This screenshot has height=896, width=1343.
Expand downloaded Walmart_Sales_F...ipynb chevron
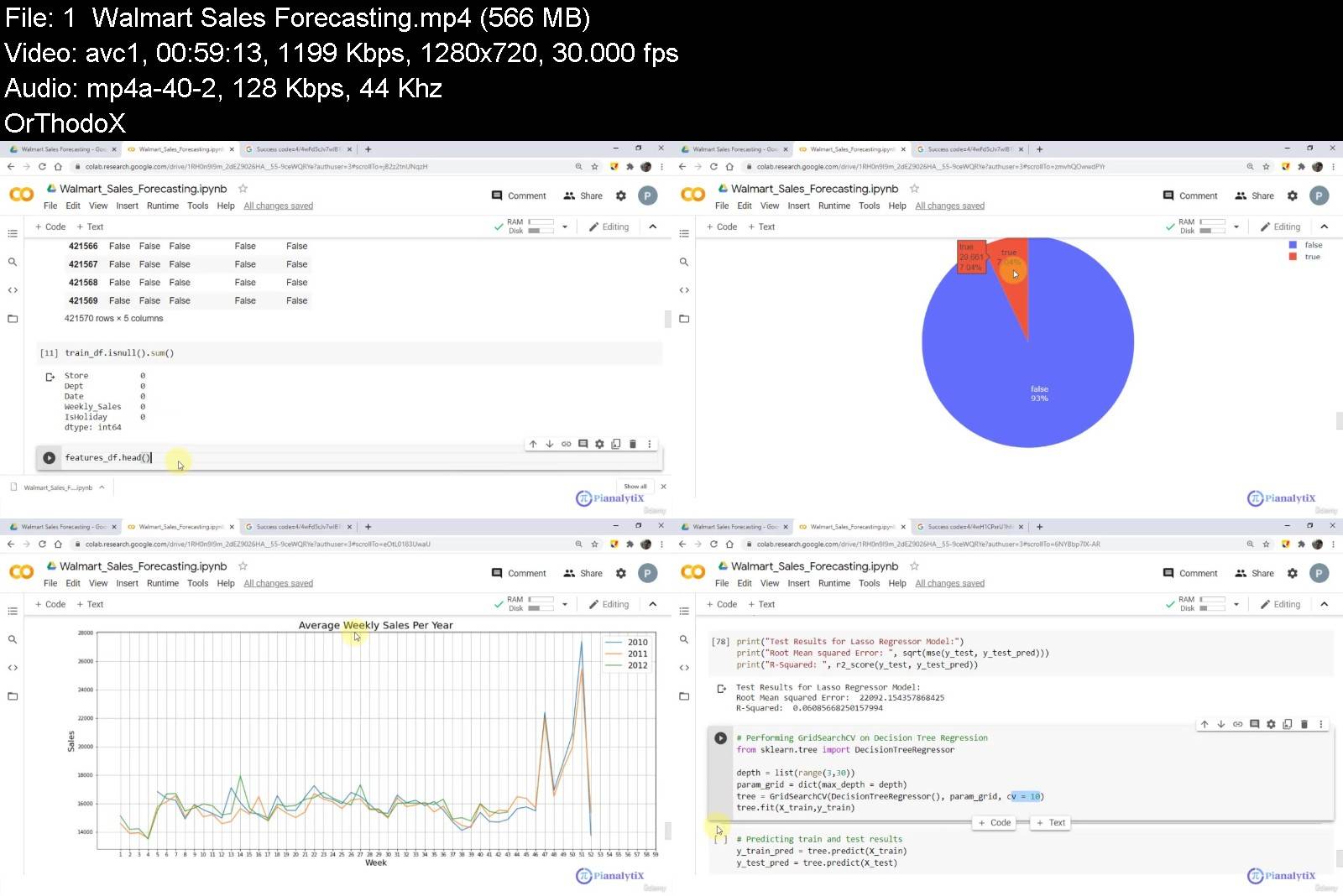(x=102, y=487)
